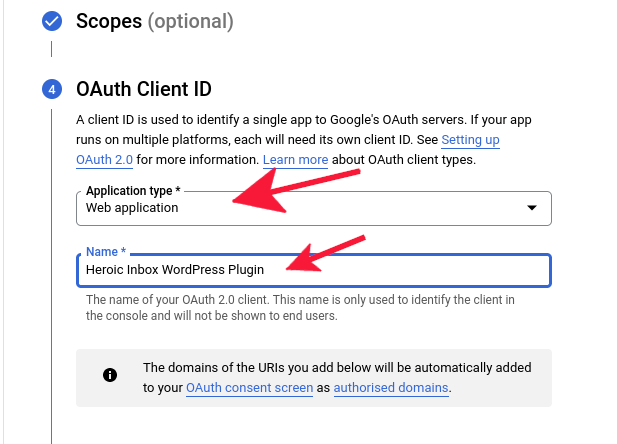Image resolution: width=617 pixels, height=444 pixels.
Task: Open the OAuth consent screen link
Action: coord(249,388)
